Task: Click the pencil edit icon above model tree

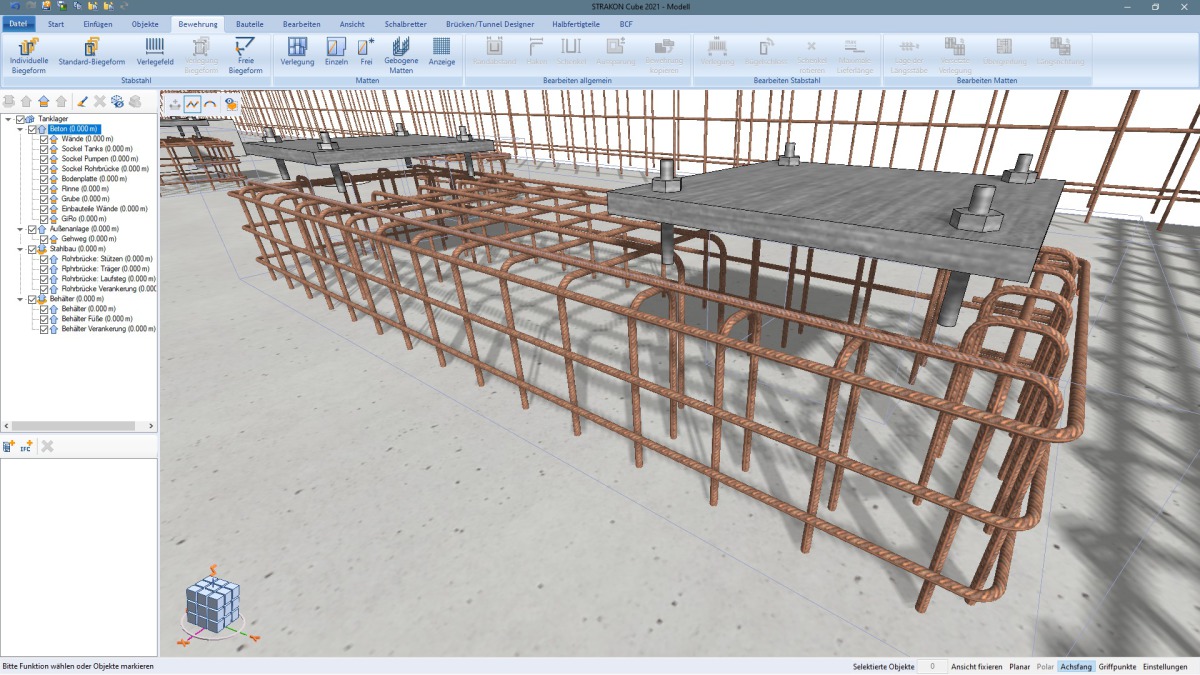Action: click(x=81, y=101)
